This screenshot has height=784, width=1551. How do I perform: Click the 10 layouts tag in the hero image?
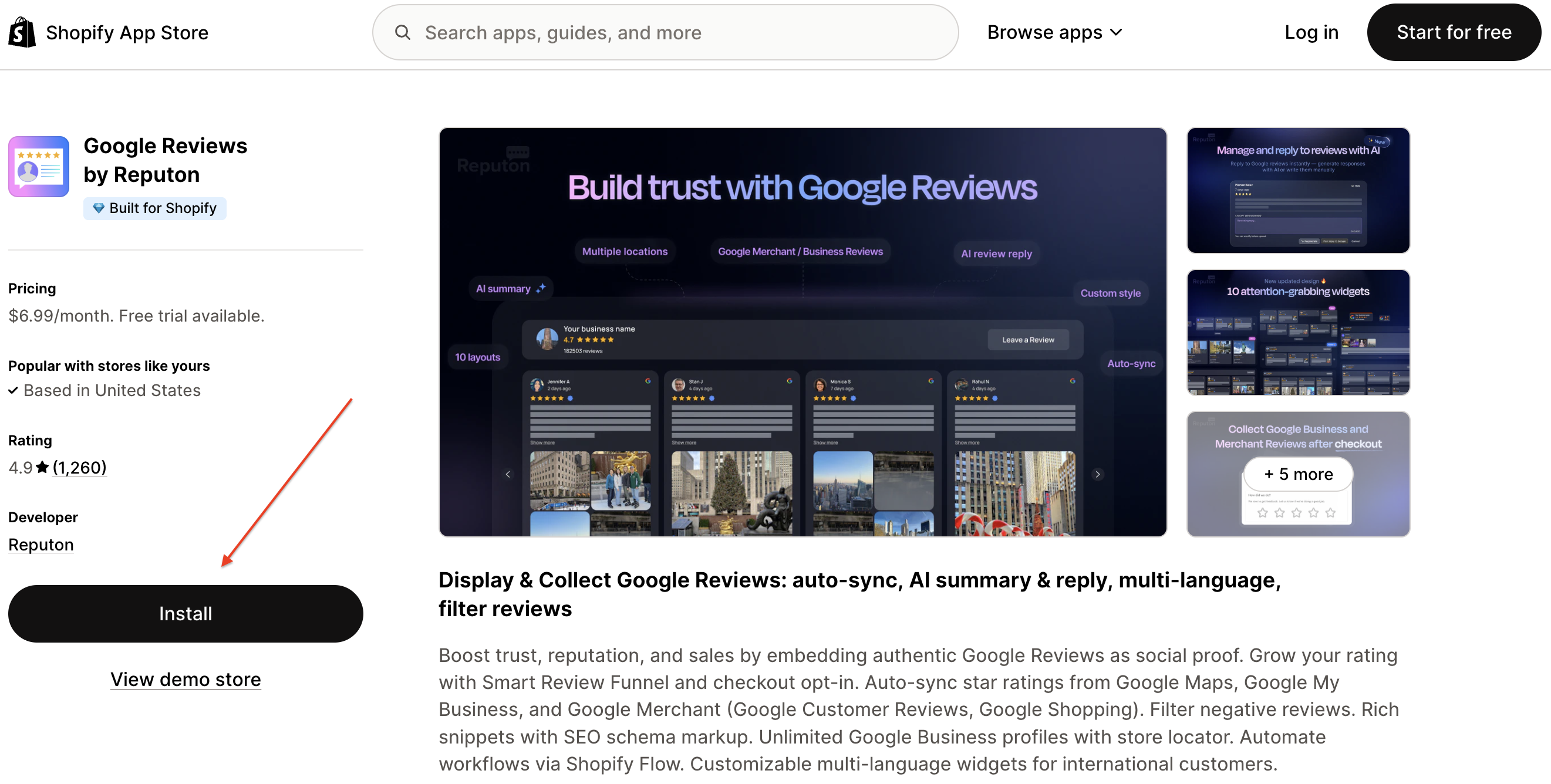(x=477, y=357)
